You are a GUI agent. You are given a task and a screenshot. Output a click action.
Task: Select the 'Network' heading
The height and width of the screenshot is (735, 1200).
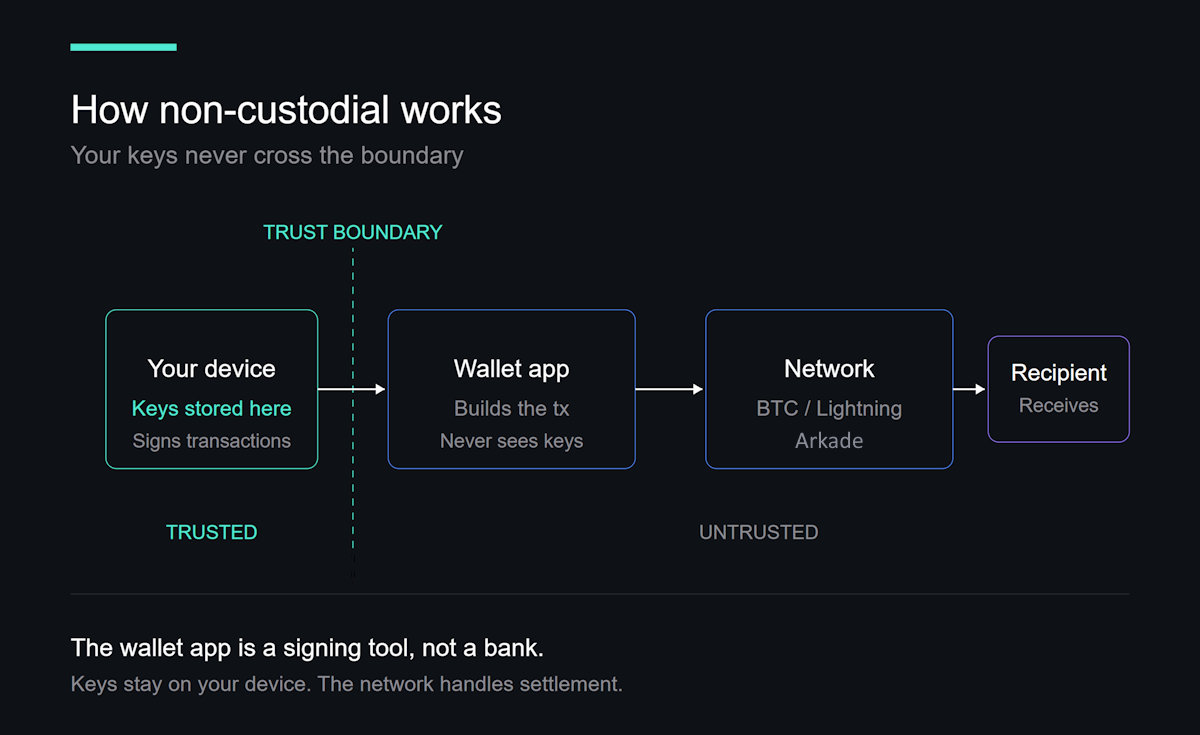pyautogui.click(x=829, y=369)
